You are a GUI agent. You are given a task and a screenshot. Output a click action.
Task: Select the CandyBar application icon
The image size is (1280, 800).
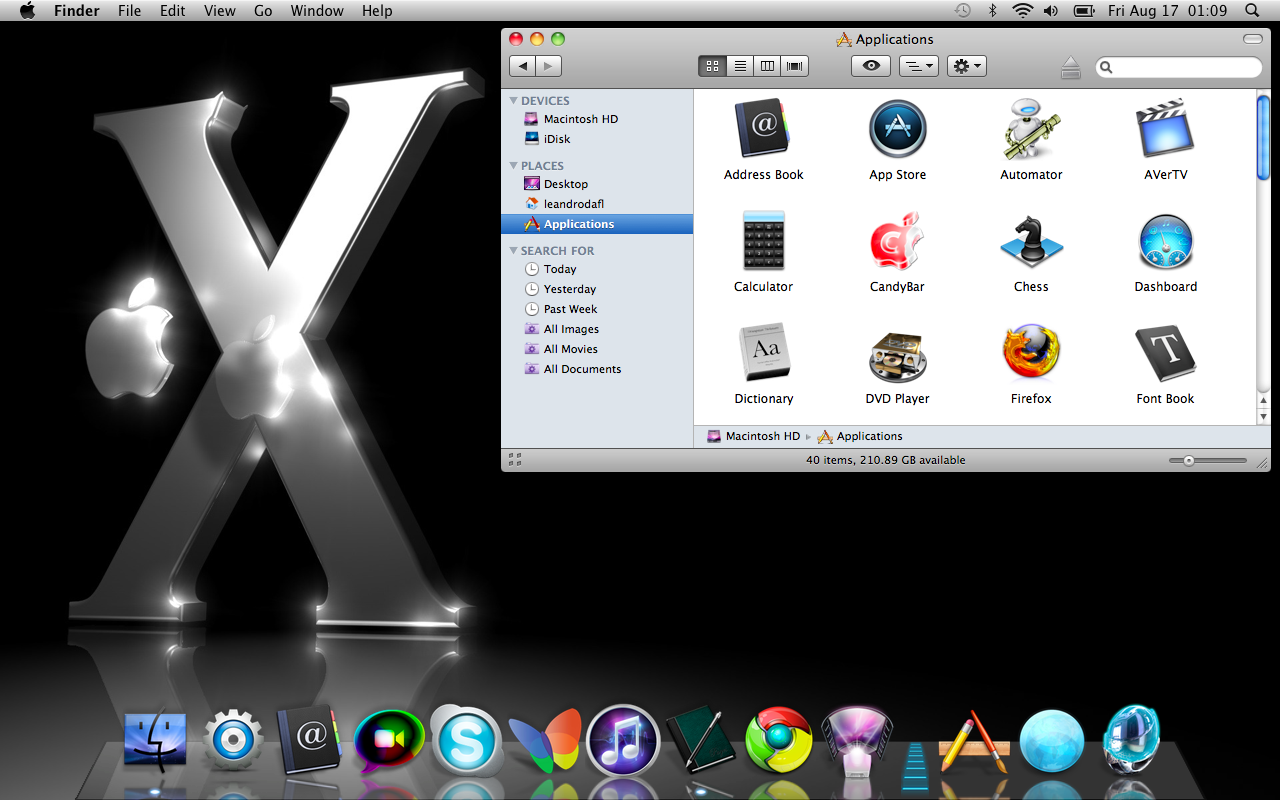tap(897, 242)
